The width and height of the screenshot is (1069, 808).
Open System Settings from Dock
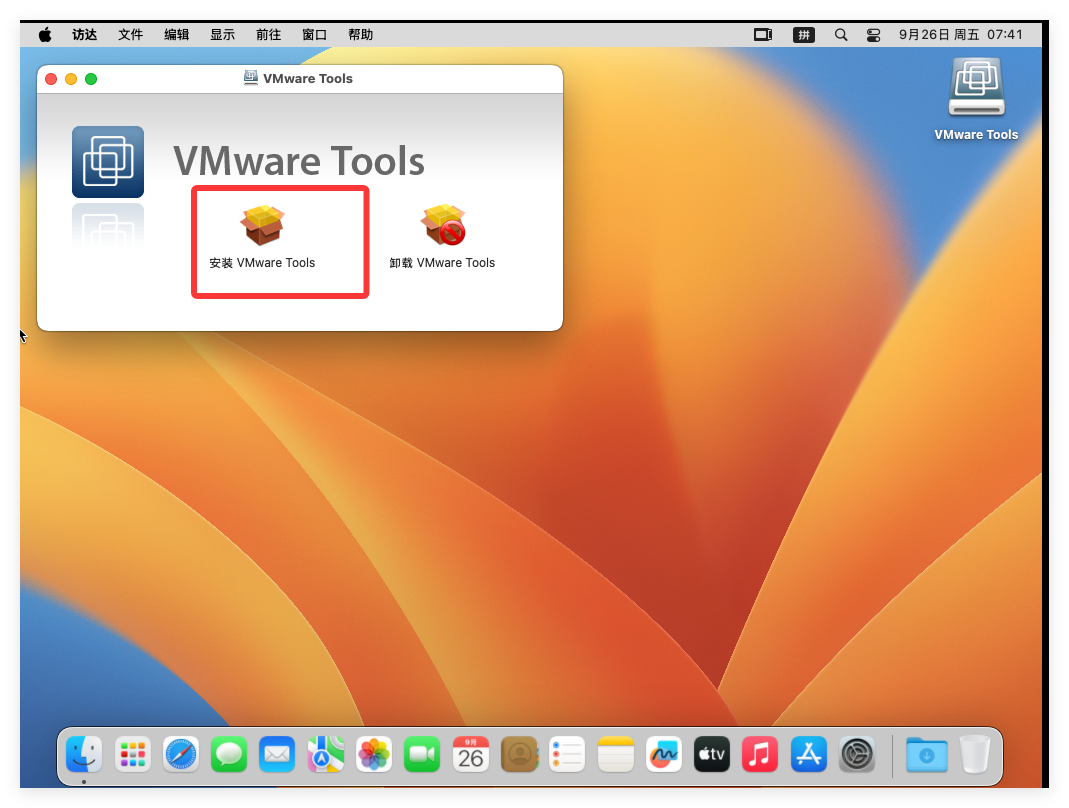click(857, 754)
